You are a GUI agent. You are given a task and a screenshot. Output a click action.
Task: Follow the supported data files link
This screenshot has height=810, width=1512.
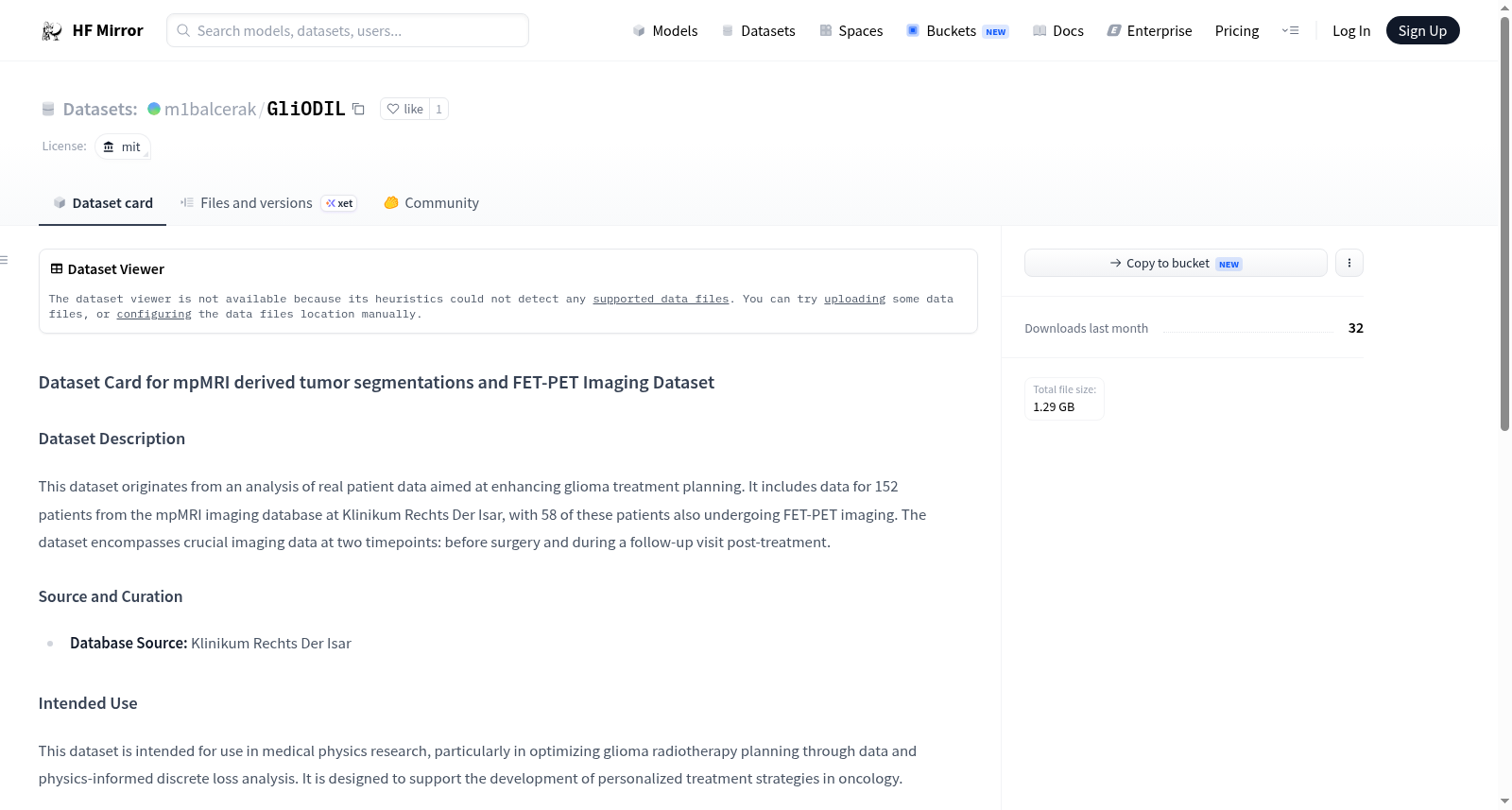(x=661, y=299)
